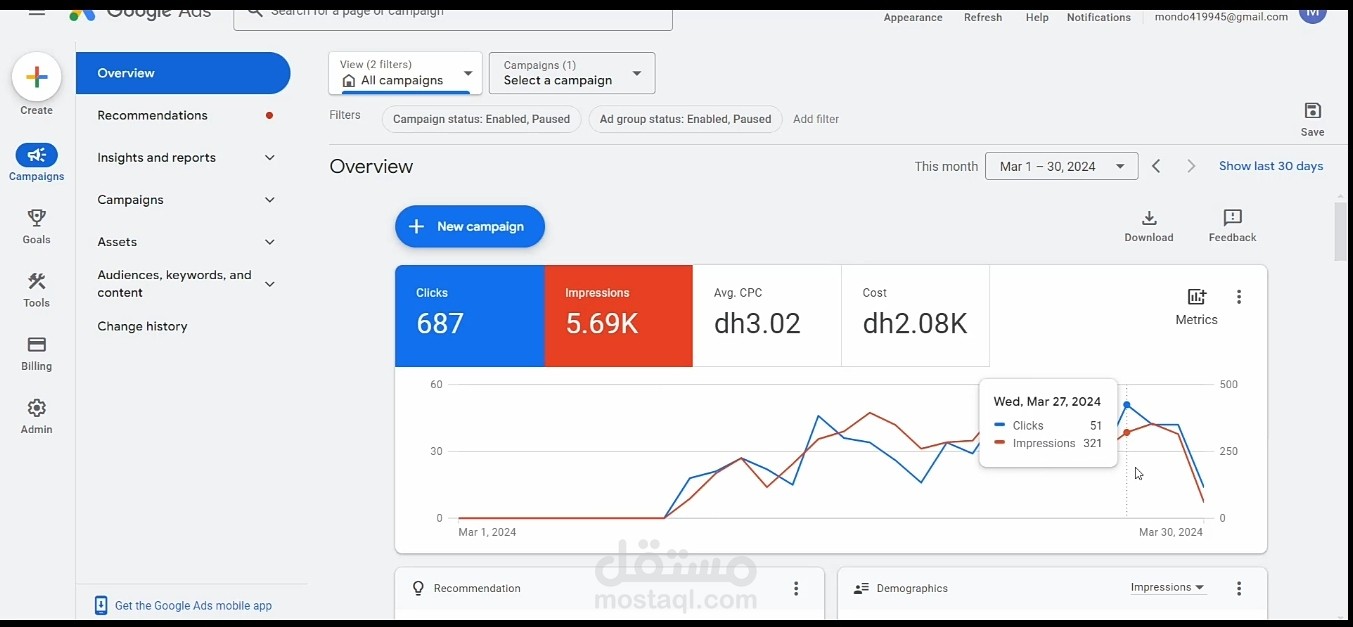The width and height of the screenshot is (1353, 627).
Task: Open the Mar 1 – 30, 2024 date picker
Action: [1061, 166]
